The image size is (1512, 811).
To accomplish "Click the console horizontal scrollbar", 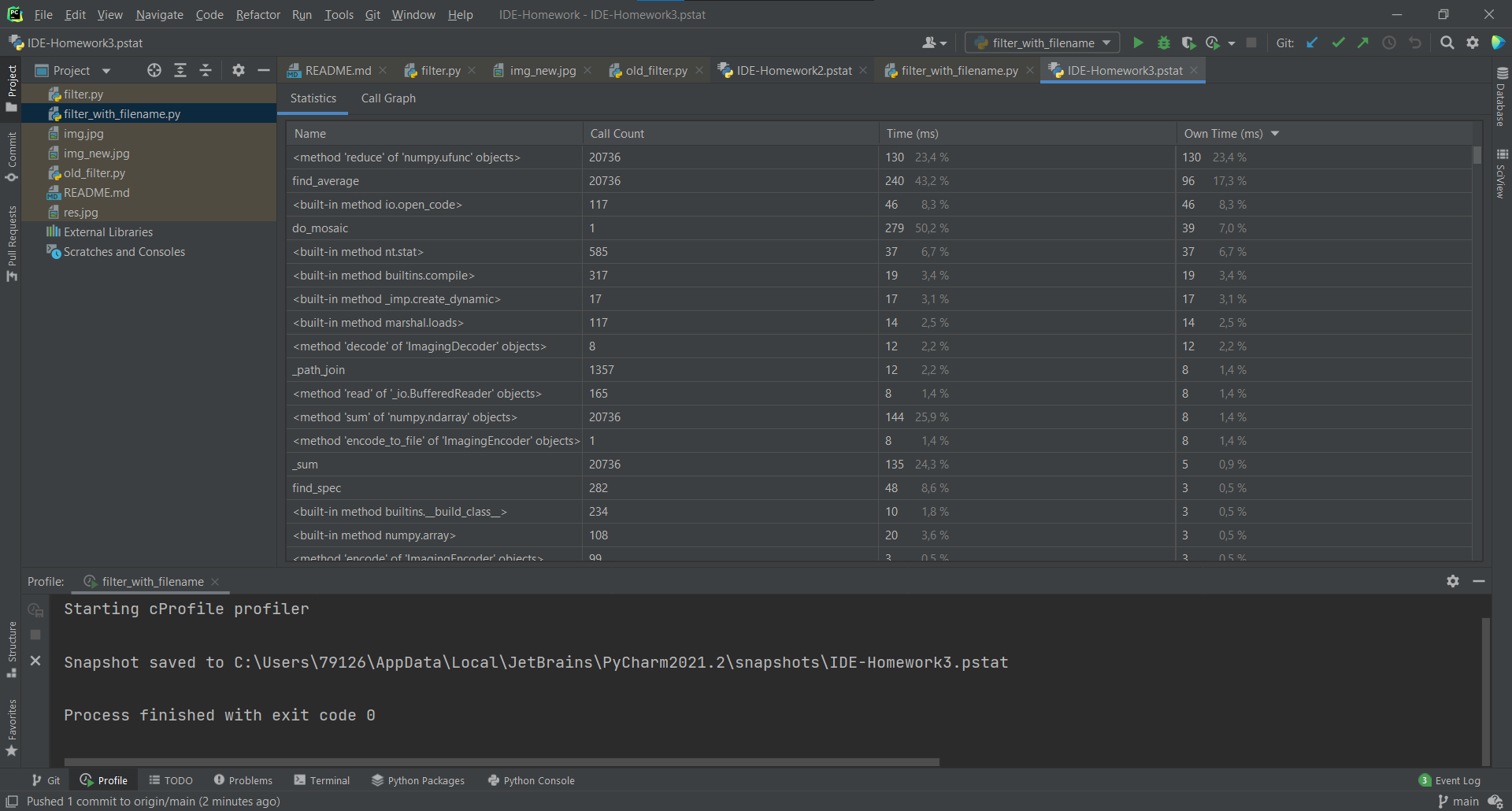I will point(502,762).
